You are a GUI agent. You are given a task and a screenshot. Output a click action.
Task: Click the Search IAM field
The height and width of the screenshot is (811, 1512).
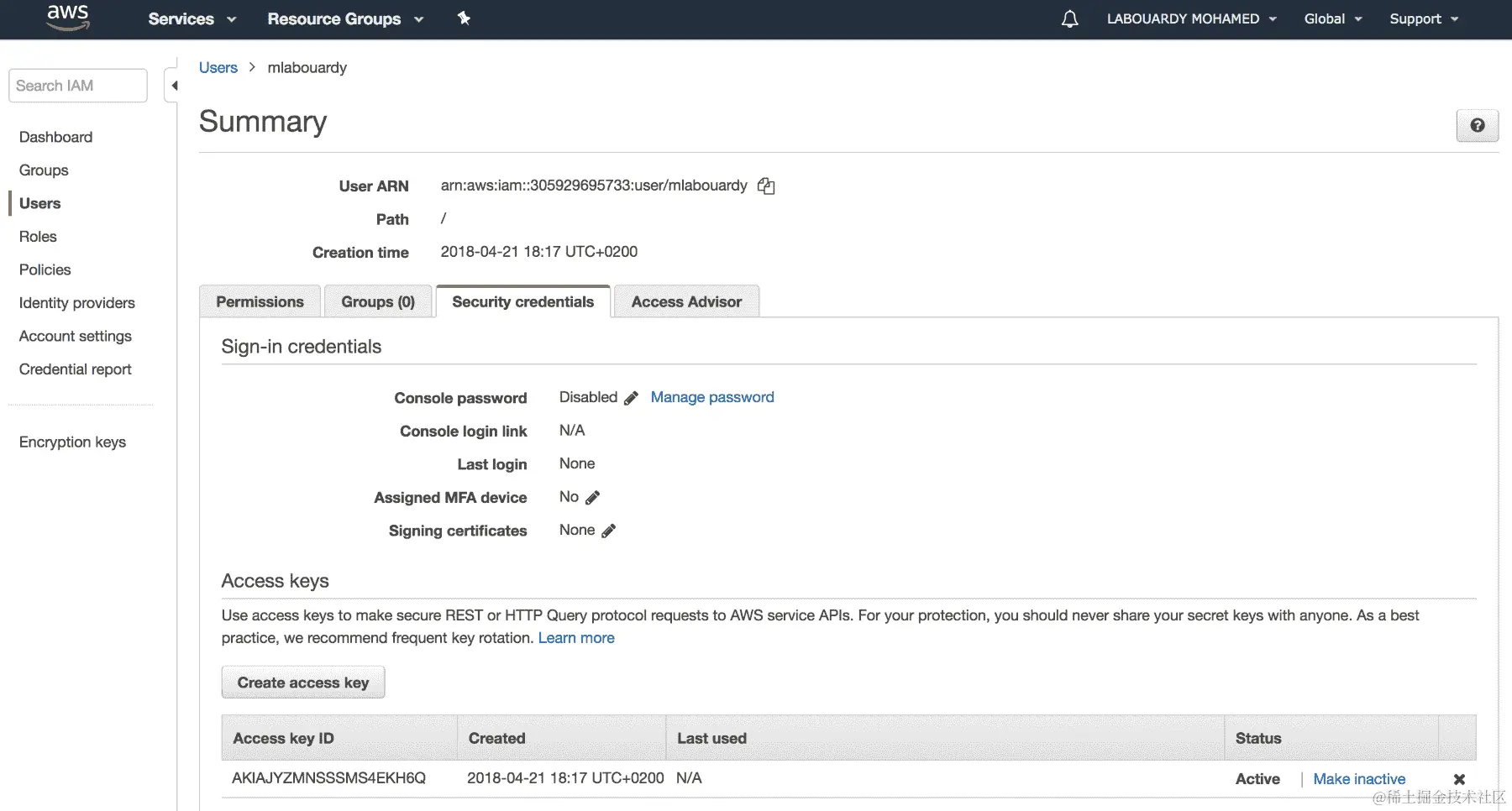(78, 86)
